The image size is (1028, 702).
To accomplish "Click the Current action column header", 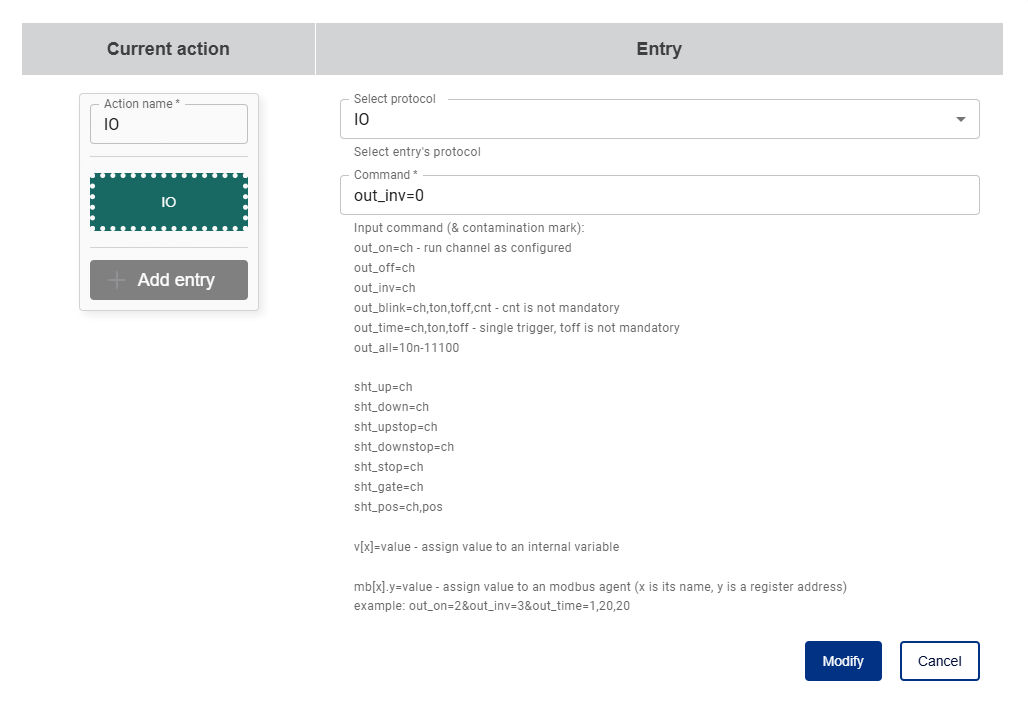I will pyautogui.click(x=168, y=49).
